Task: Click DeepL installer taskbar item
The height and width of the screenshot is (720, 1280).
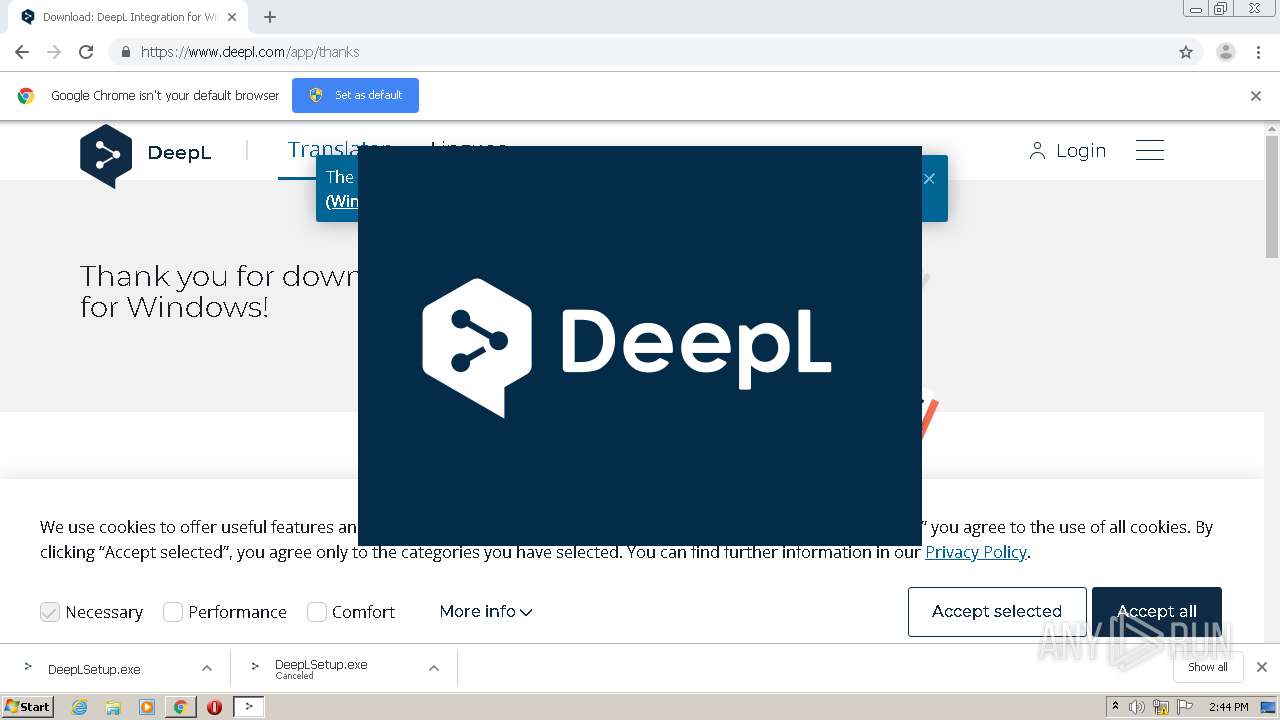Action: pos(248,707)
